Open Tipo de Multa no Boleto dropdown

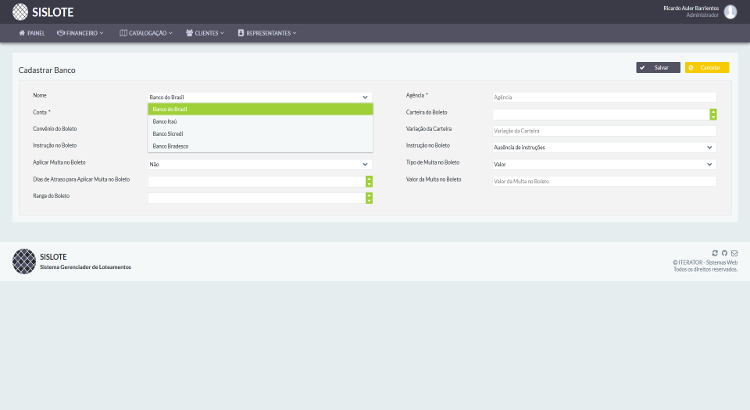604,164
